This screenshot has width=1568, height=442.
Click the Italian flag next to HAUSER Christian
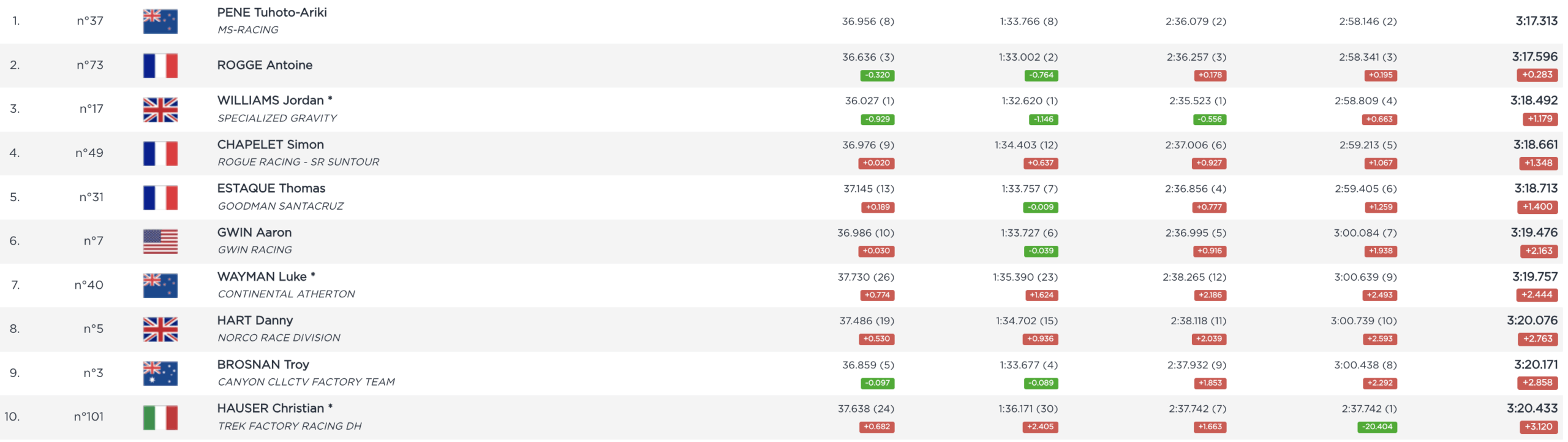coord(160,417)
